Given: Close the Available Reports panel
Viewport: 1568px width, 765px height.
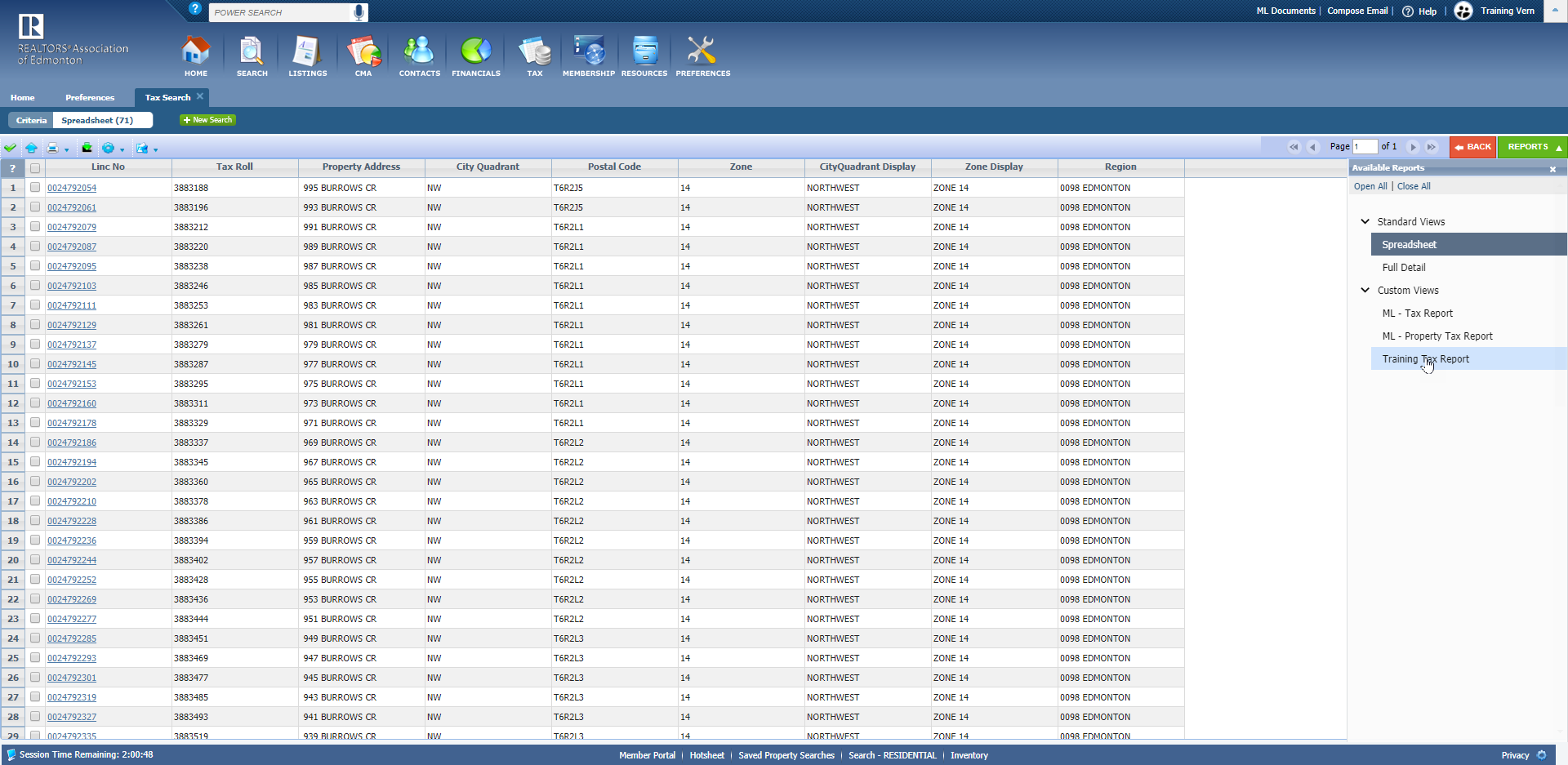Looking at the screenshot, I should (1552, 169).
